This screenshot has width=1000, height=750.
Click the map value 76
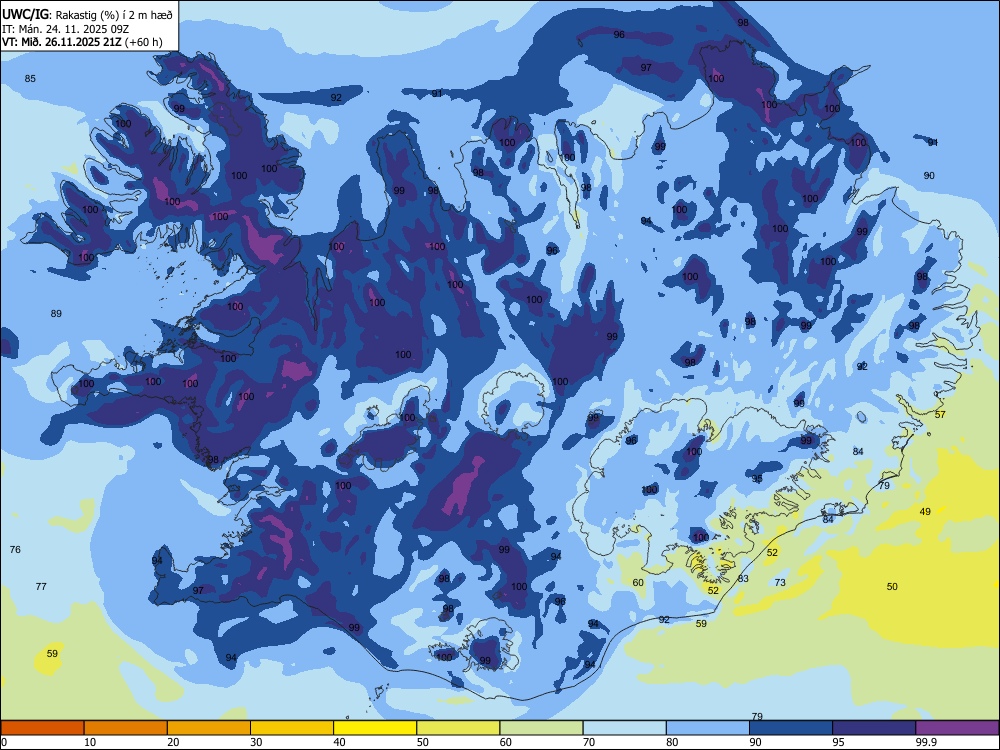[x=15, y=549]
